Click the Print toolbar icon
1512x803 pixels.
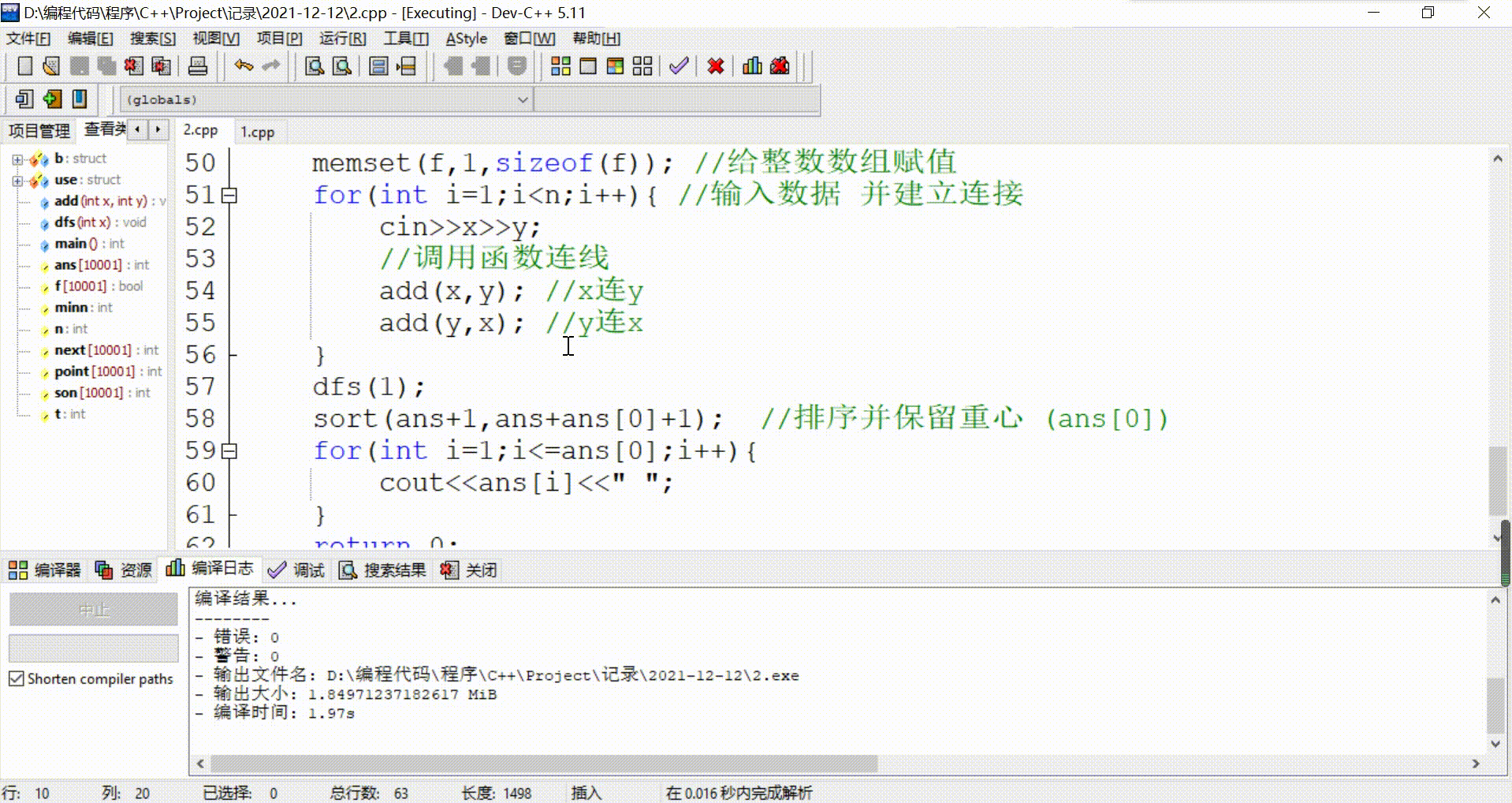coord(198,66)
